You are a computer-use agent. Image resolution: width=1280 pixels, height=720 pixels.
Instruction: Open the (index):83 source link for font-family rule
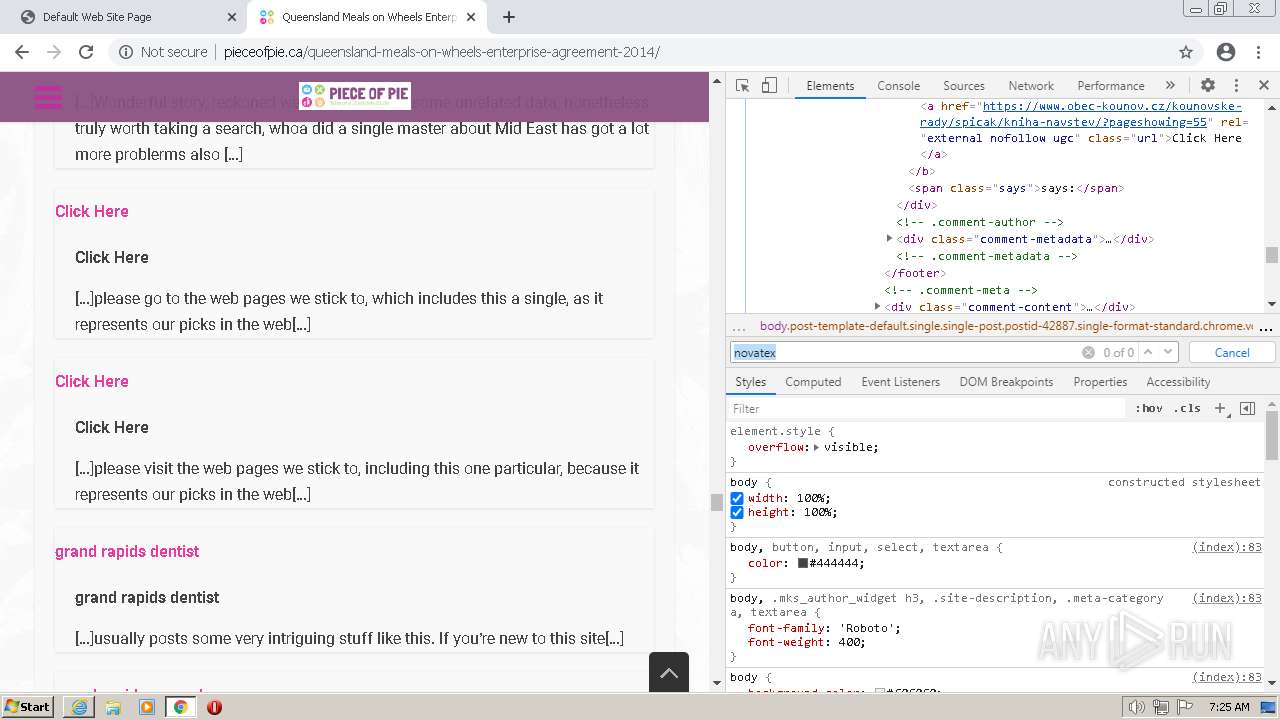(x=1227, y=597)
